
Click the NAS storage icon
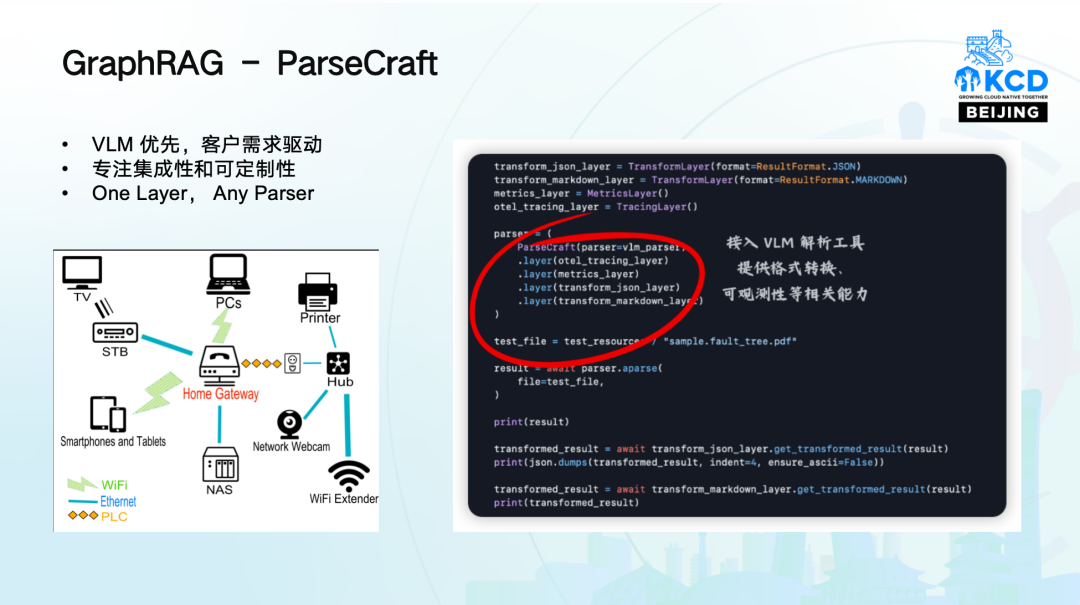220,465
